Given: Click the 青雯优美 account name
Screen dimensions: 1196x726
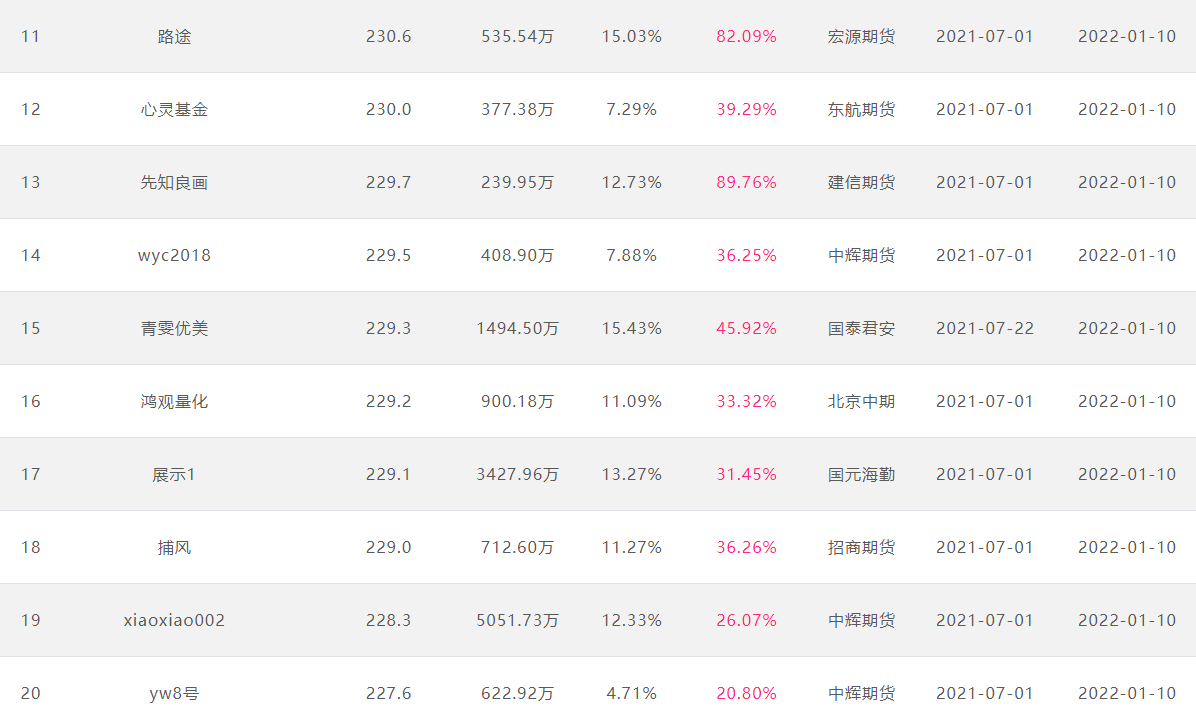Looking at the screenshot, I should 174,329.
